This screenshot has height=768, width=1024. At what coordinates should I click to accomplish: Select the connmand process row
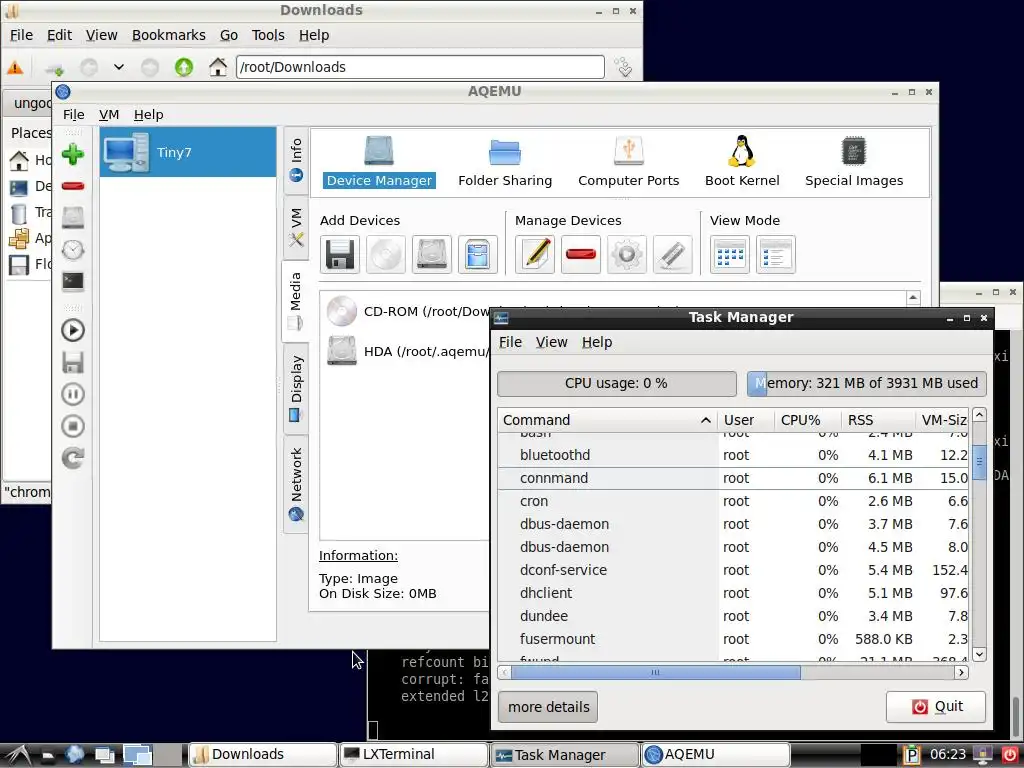click(733, 478)
